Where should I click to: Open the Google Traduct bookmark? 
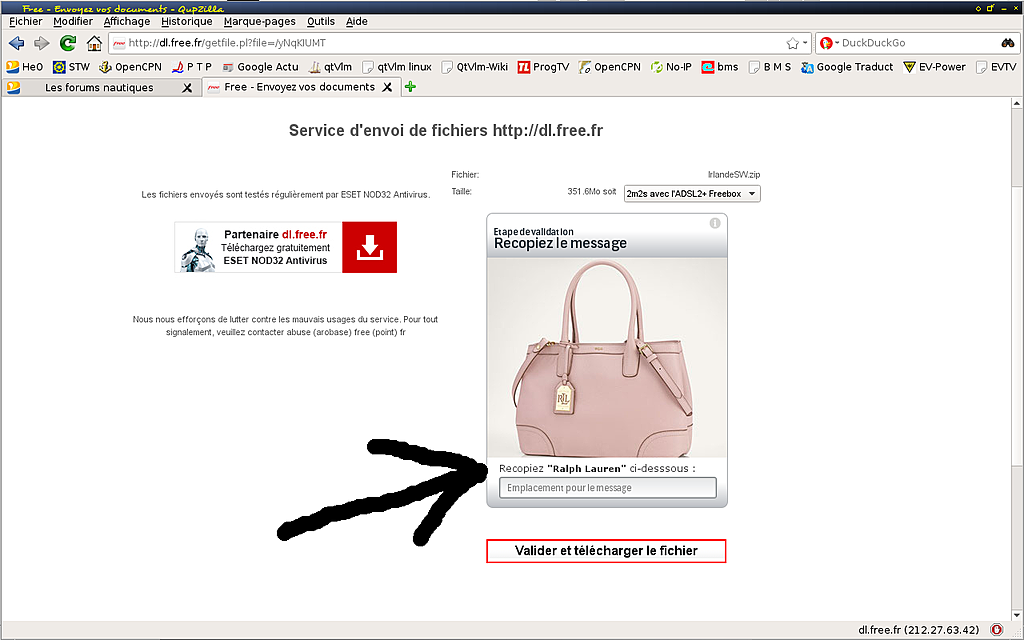(x=847, y=67)
